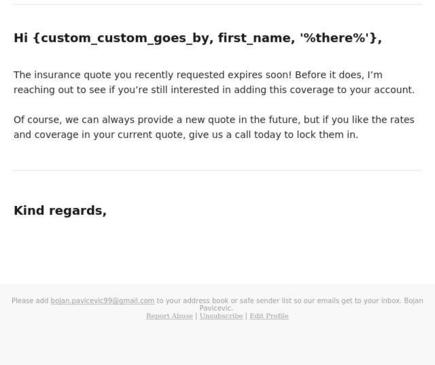Click 'Please add' text in the footer
Screen dimensions: 435x365
[30, 301]
